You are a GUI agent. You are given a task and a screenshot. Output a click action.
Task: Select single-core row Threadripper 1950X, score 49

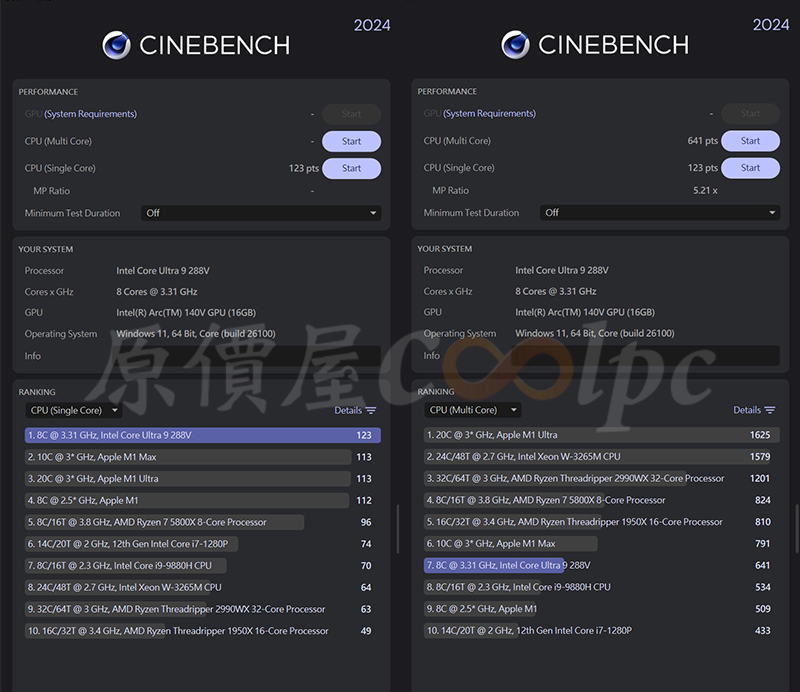(203, 631)
